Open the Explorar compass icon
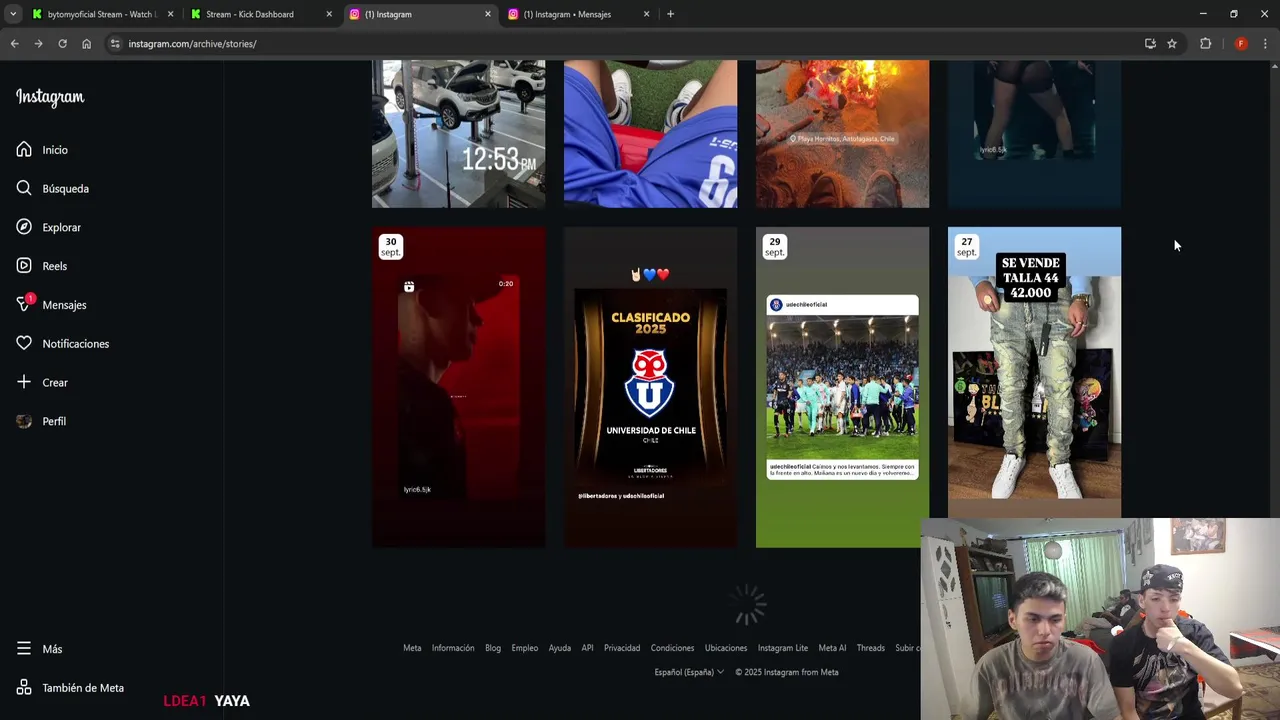Image resolution: width=1280 pixels, height=720 pixels. pyautogui.click(x=24, y=227)
